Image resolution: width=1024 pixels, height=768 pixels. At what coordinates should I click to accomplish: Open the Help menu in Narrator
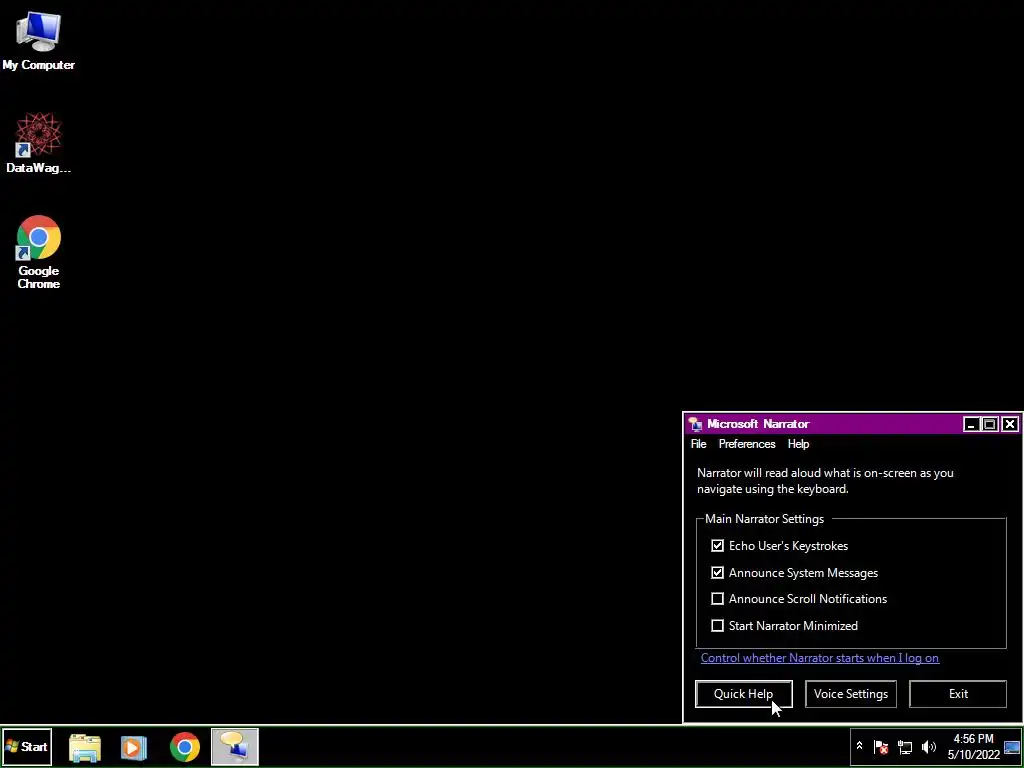(x=798, y=444)
